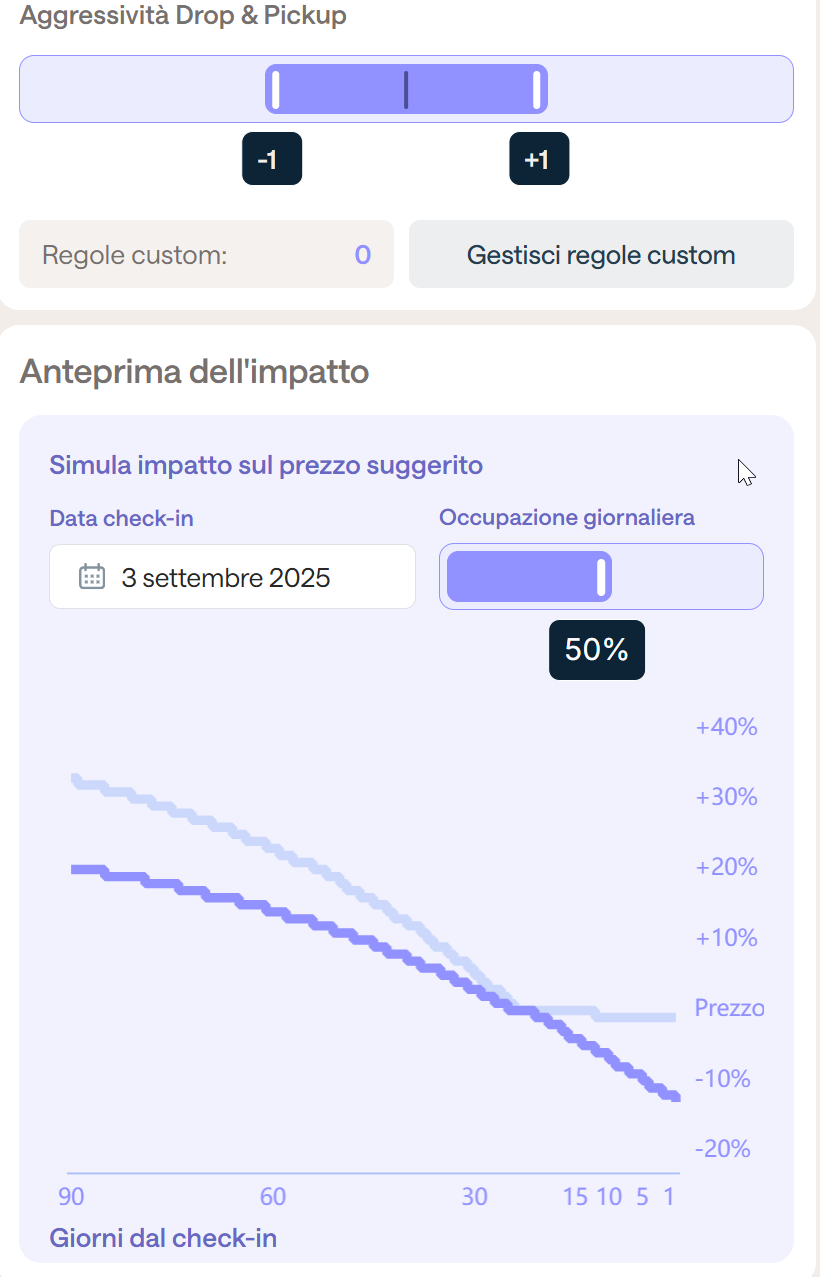Click the Gestisci regole custom button

click(x=601, y=255)
